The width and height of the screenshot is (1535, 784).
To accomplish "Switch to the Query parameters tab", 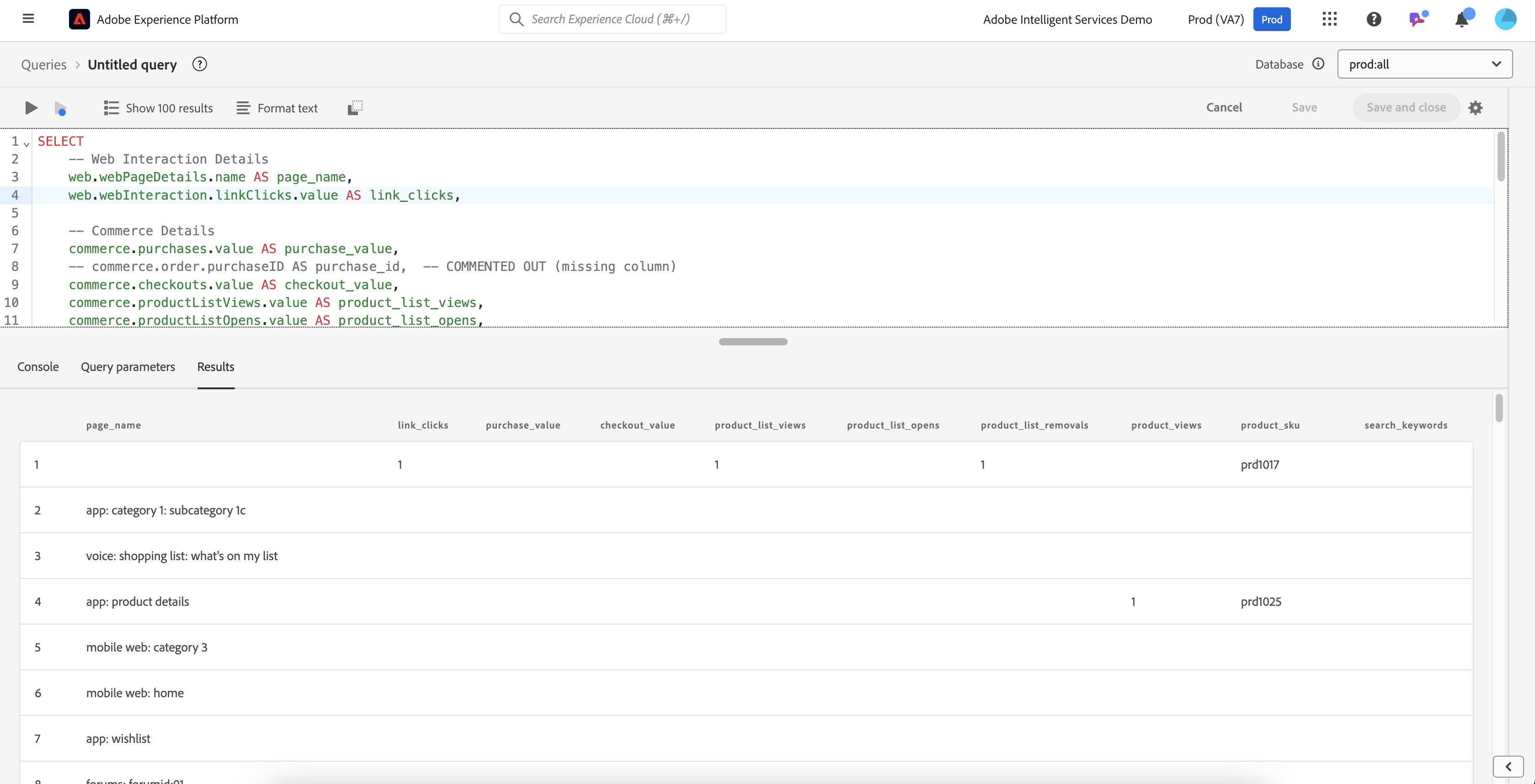I will 128,367.
